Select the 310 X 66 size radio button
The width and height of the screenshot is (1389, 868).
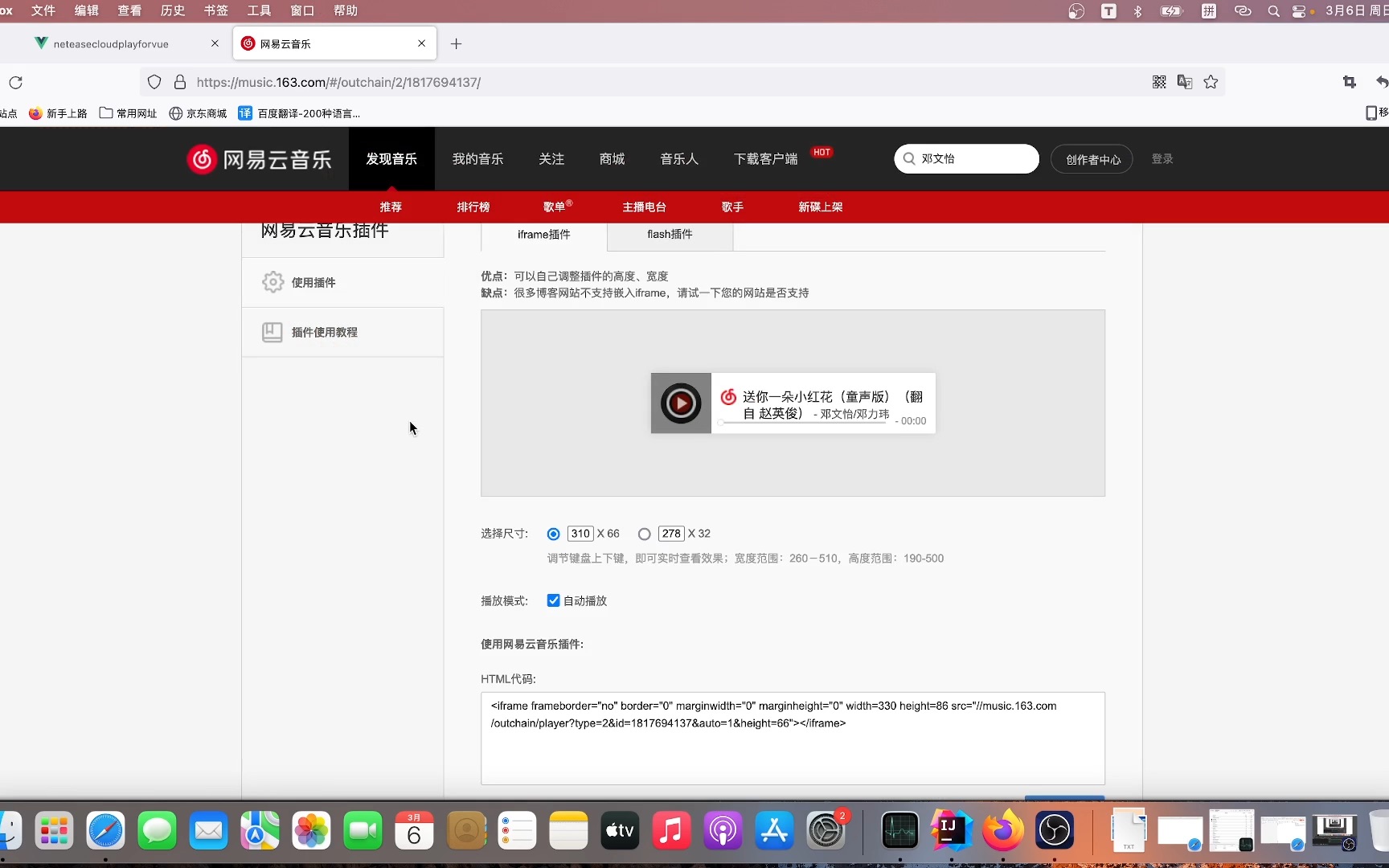553,534
